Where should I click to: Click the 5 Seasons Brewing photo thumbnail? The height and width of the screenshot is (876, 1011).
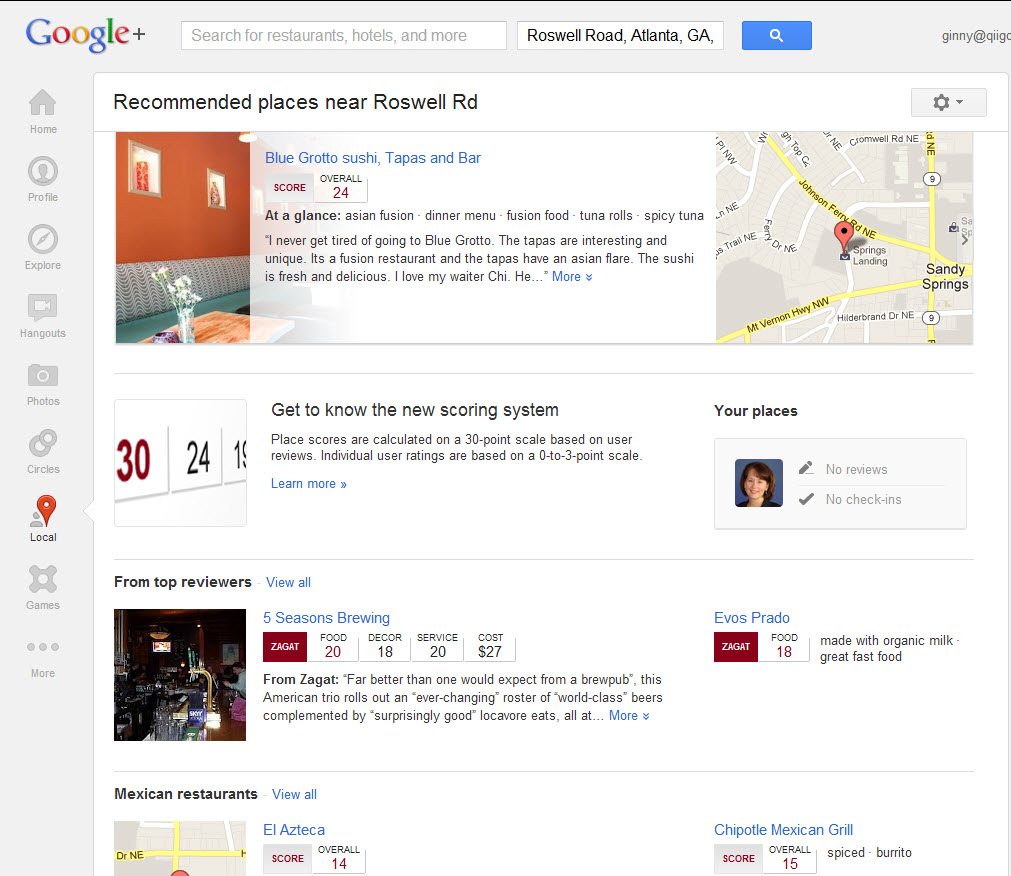pos(180,675)
